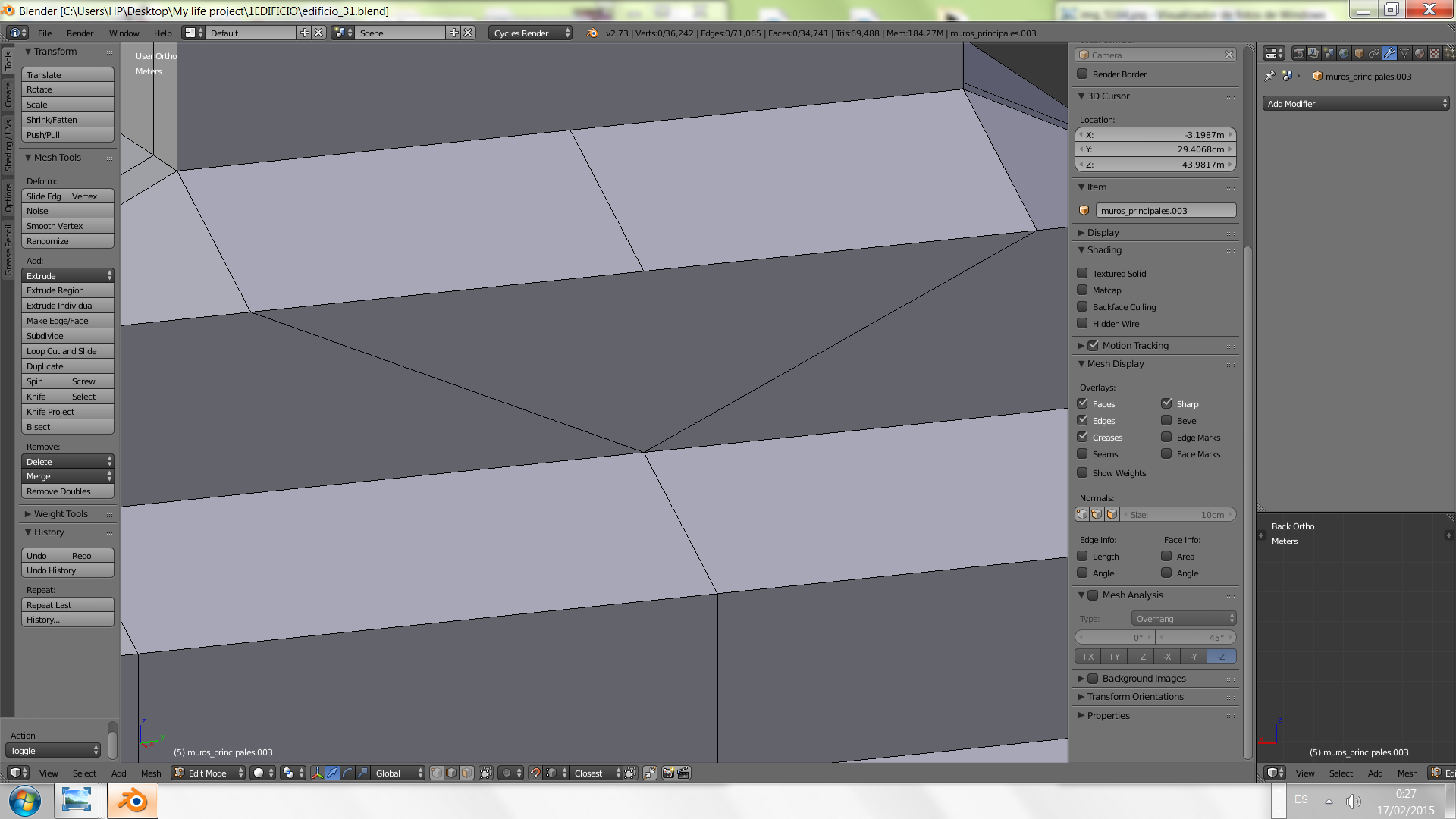
Task: Select vertex select mode icon
Action: click(437, 773)
